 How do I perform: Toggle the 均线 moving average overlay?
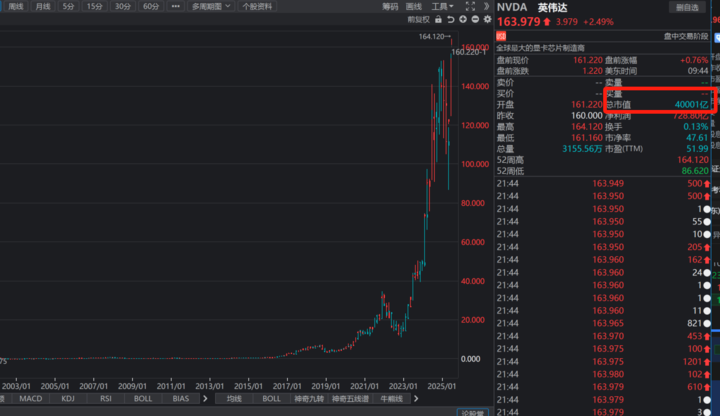click(234, 399)
